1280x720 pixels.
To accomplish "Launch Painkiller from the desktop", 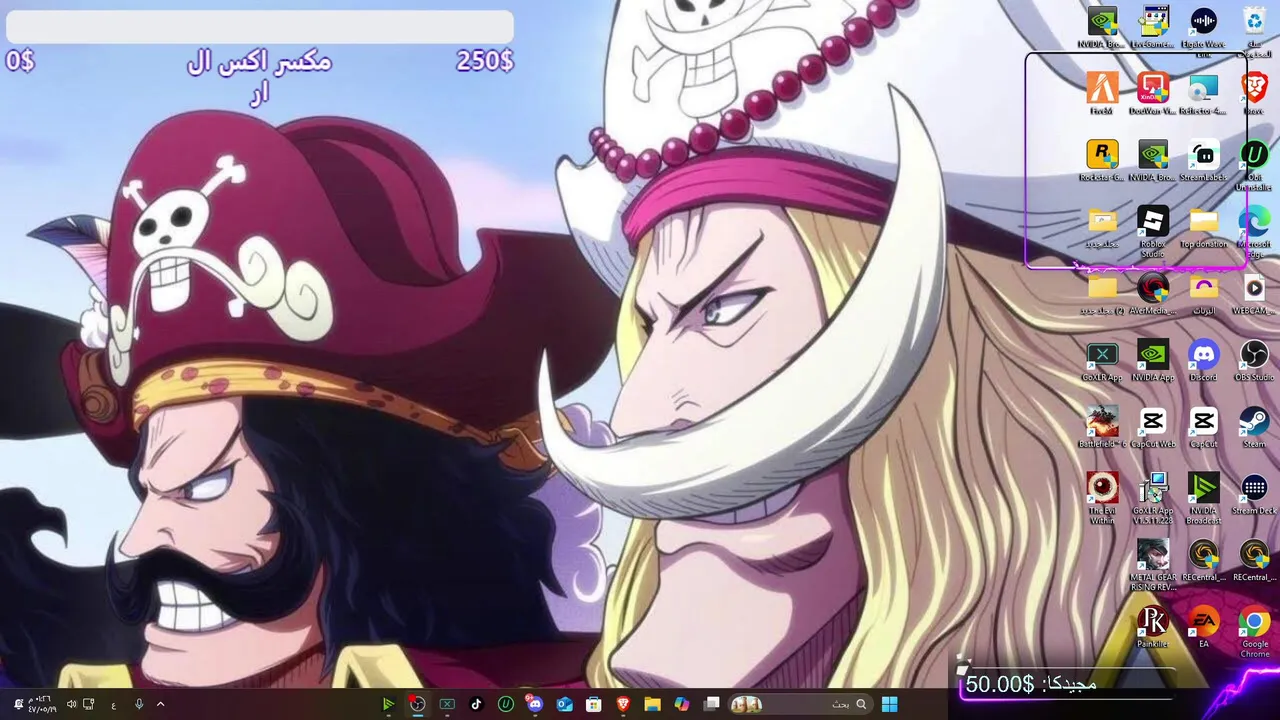I will pyautogui.click(x=1153, y=627).
